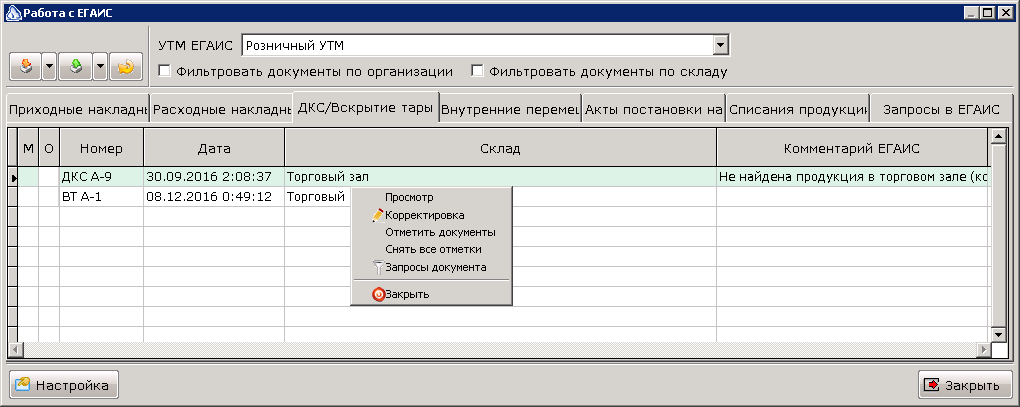Screen dimensions: 1020x407
Task: Choose Корректировка in context menu
Action: tap(431, 215)
